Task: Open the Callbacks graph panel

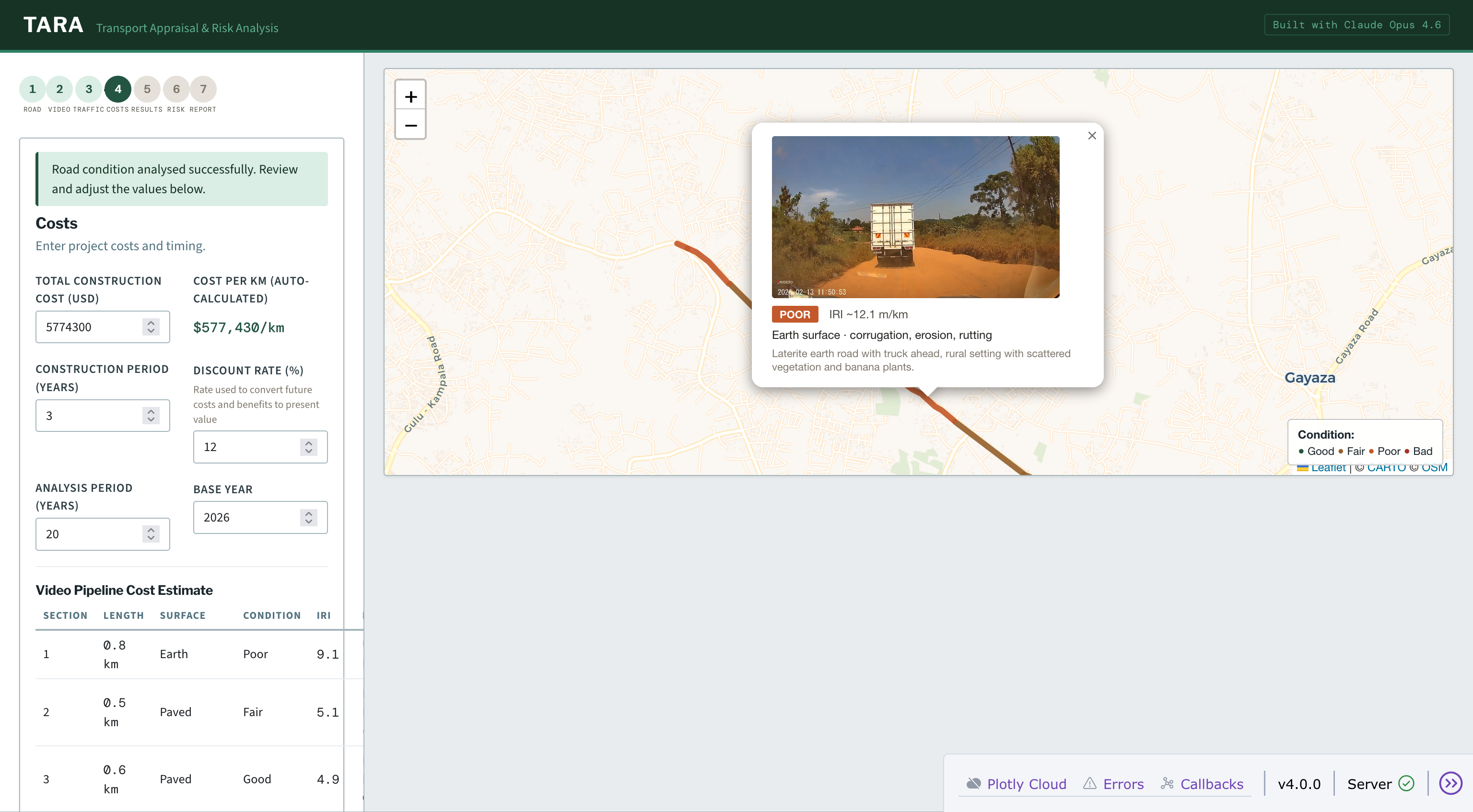Action: (x=1202, y=783)
